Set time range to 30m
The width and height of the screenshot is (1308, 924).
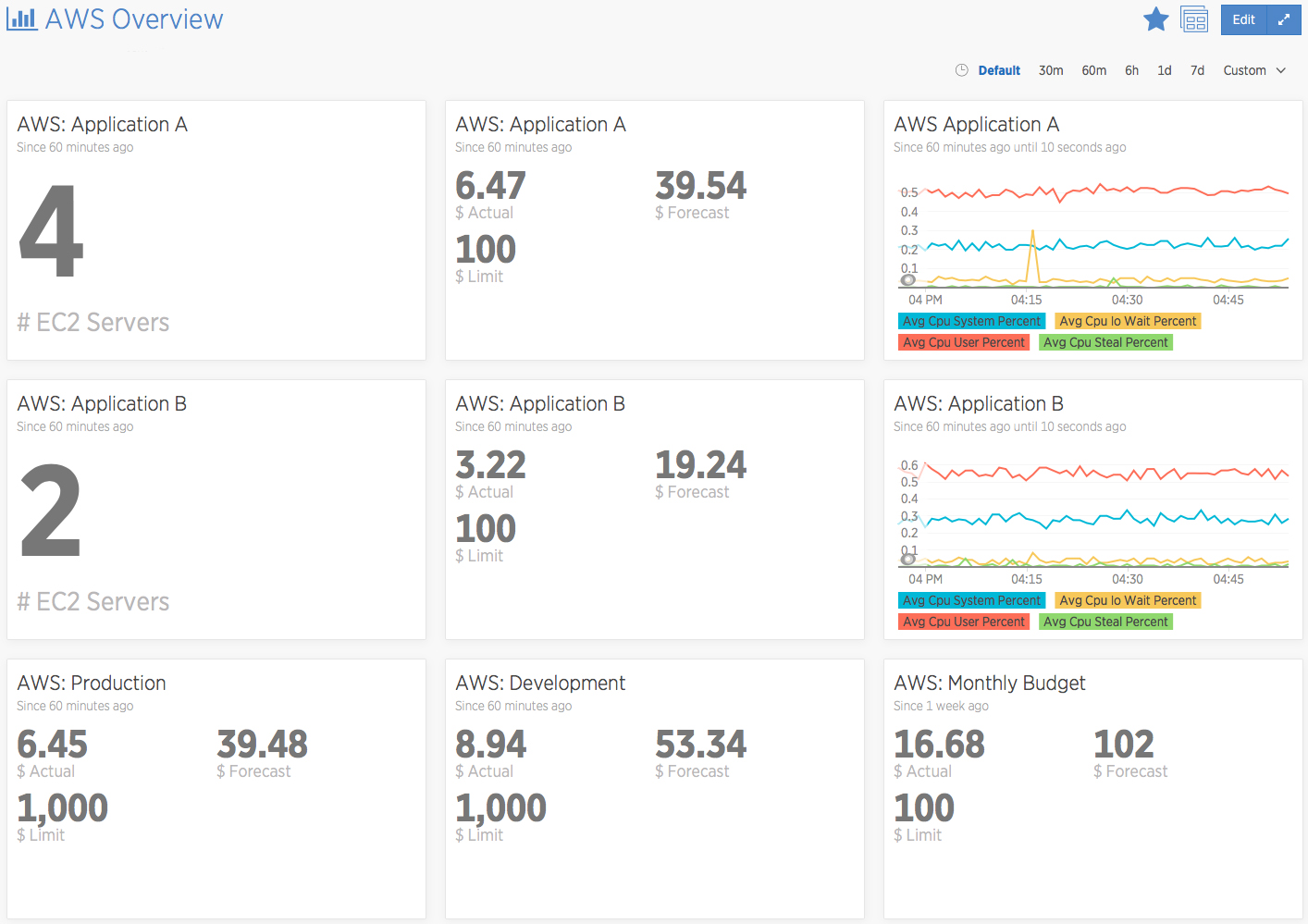pos(1051,70)
